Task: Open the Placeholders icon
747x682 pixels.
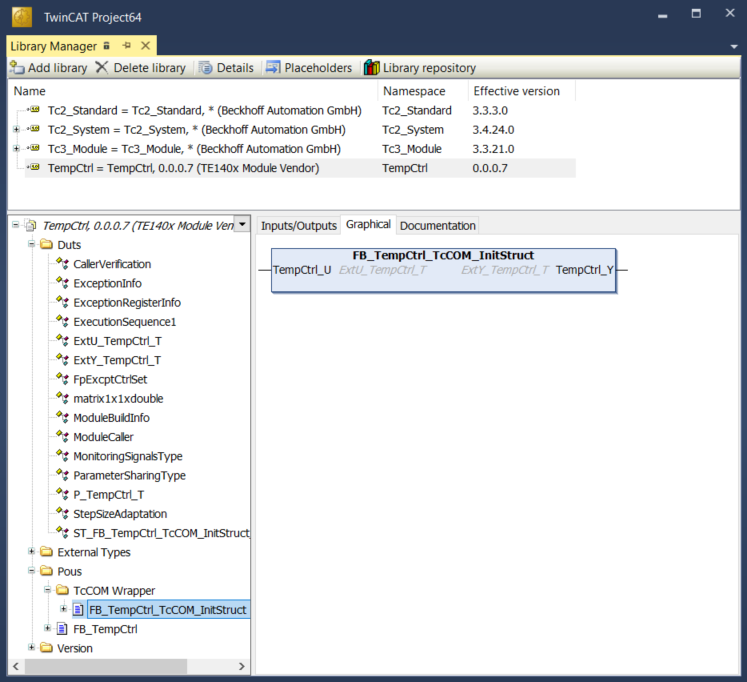Action: [x=273, y=68]
